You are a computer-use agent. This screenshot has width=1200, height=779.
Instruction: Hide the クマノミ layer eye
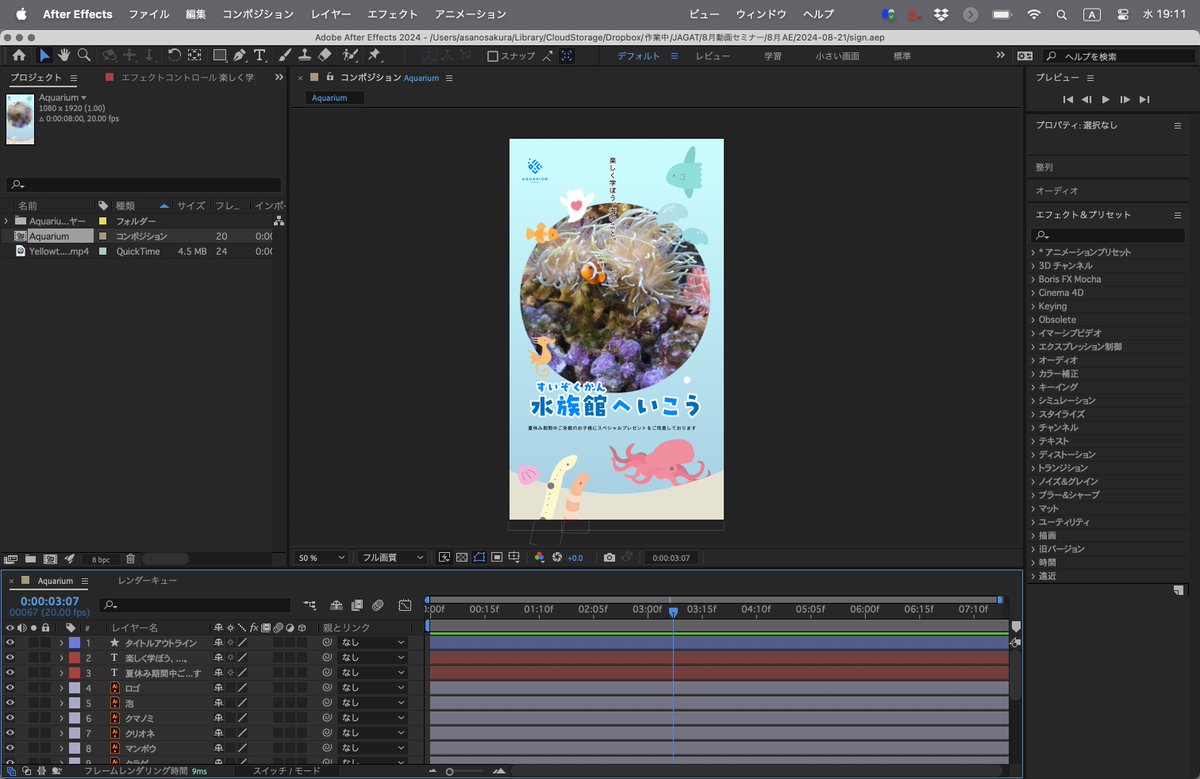[10, 718]
